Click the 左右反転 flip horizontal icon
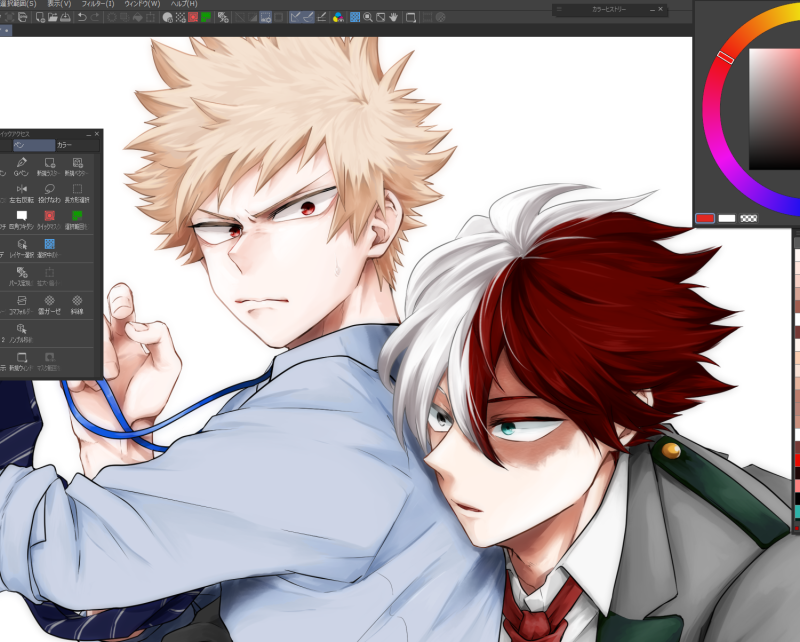 pyautogui.click(x=21, y=193)
